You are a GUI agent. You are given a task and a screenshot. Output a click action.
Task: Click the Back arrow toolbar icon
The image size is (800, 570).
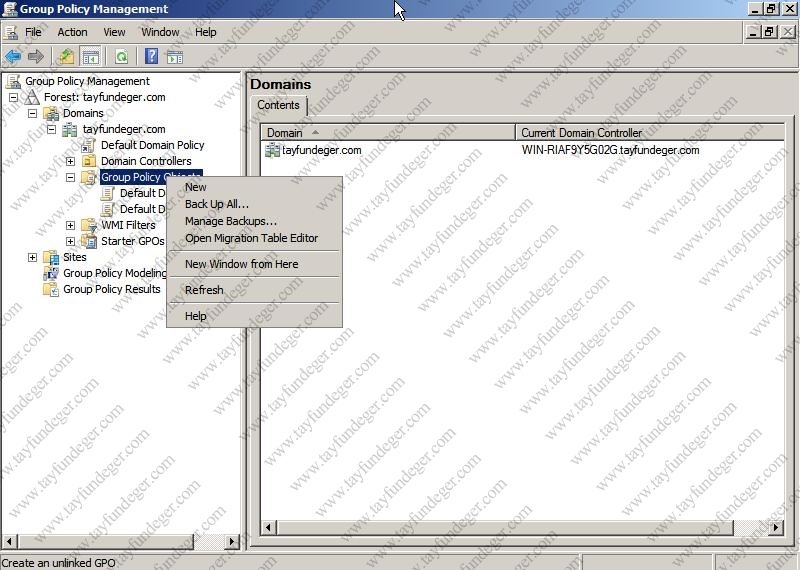[13, 56]
